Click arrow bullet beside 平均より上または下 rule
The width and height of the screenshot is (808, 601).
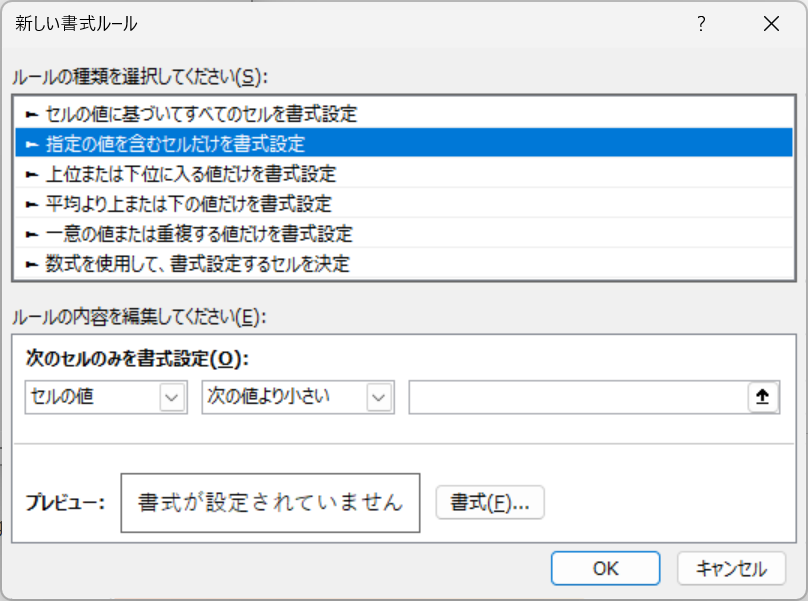click(32, 205)
